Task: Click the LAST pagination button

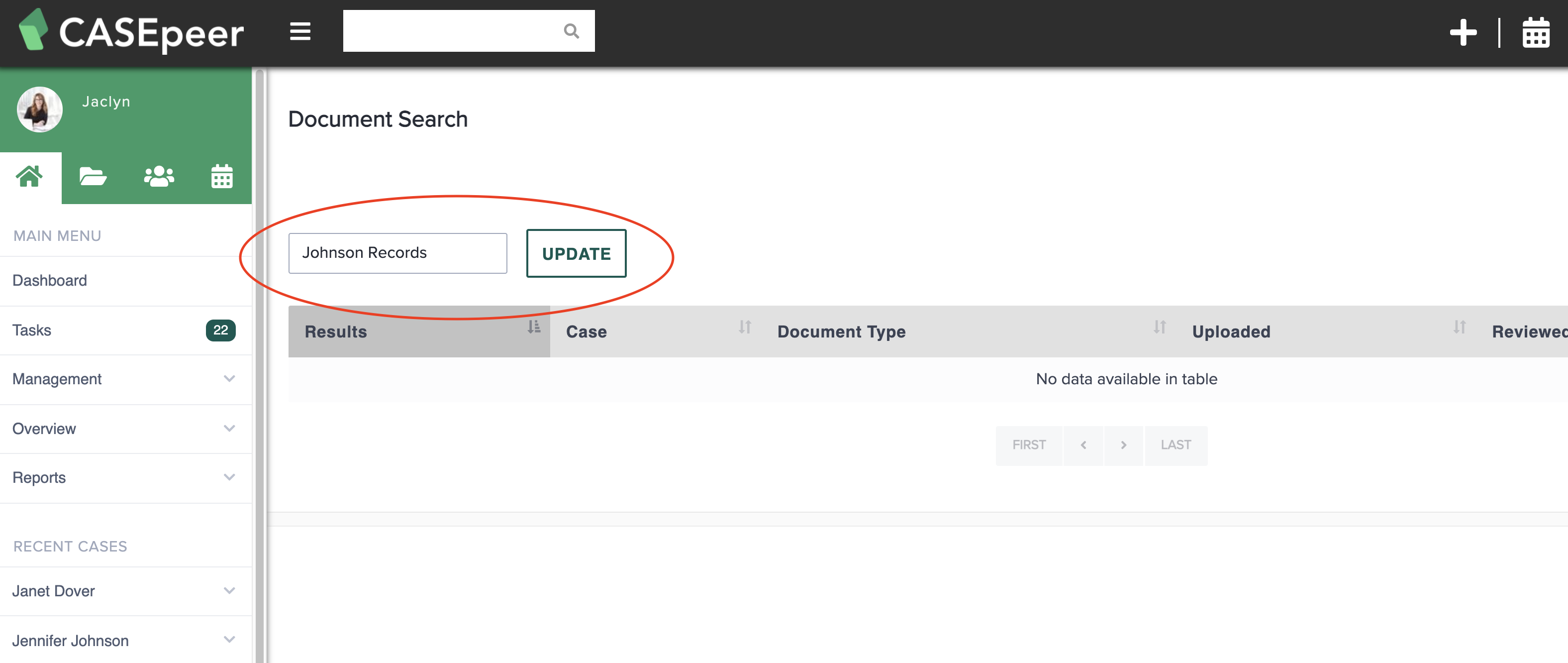Action: tap(1176, 445)
